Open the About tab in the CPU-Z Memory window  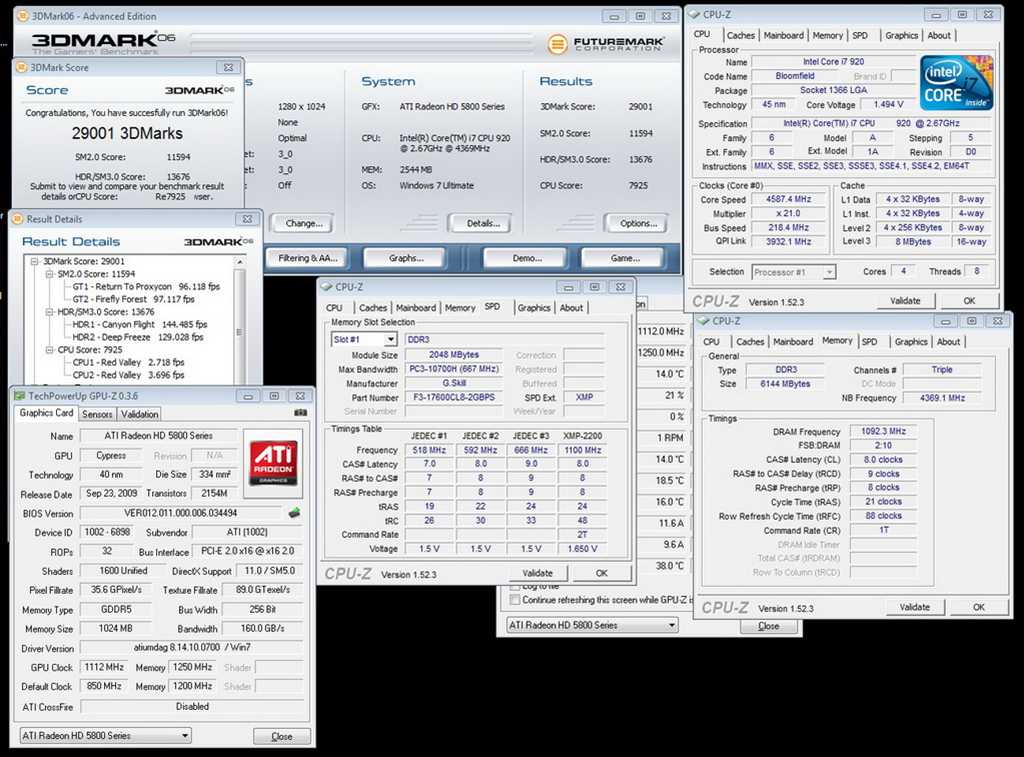pos(948,342)
